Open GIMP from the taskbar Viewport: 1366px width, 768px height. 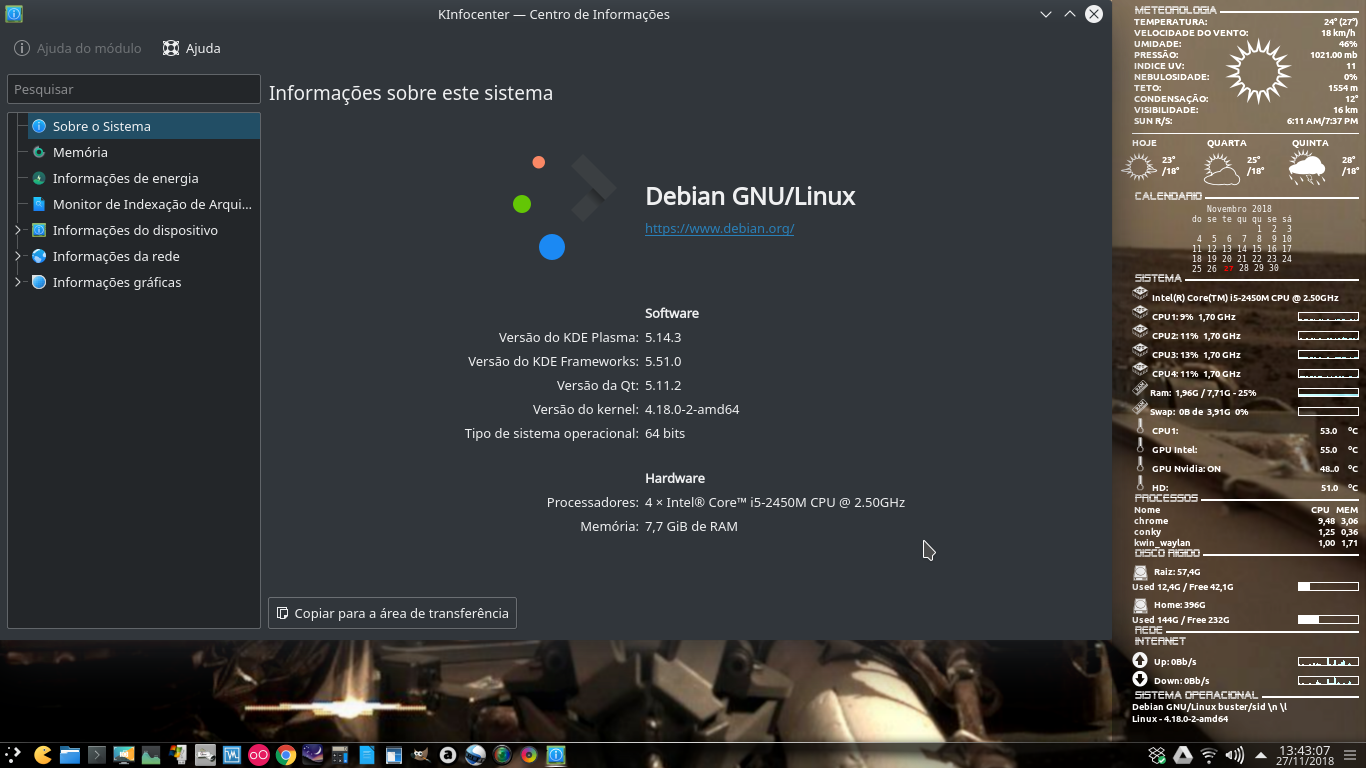pyautogui.click(x=419, y=756)
